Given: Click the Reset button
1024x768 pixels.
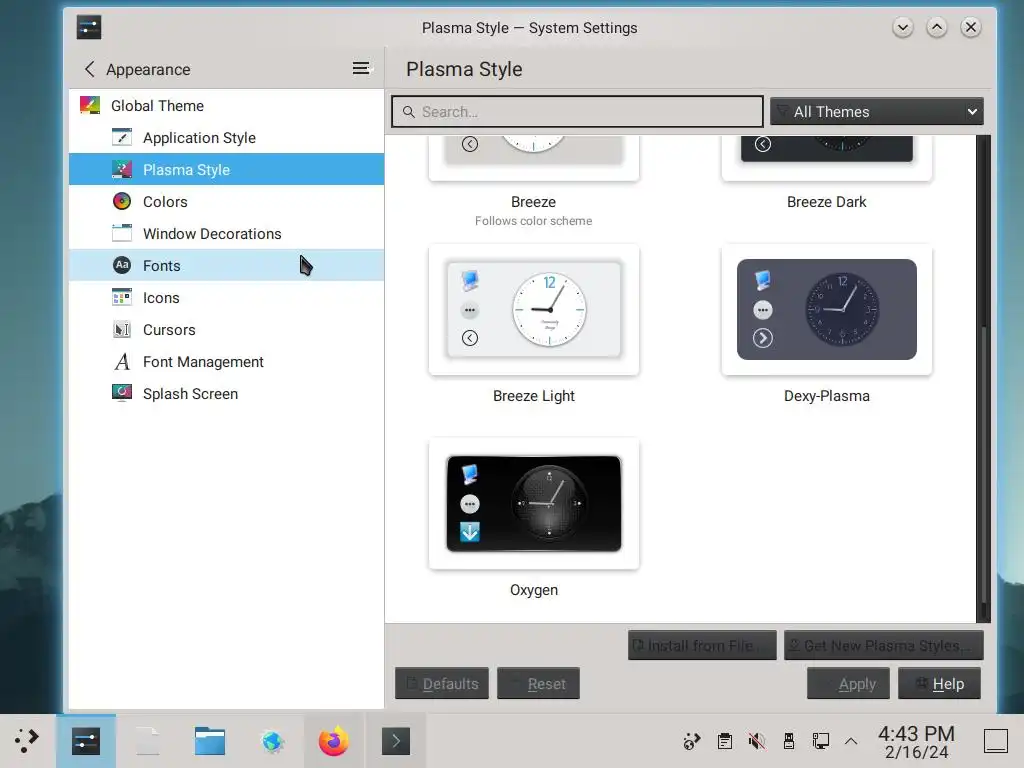Looking at the screenshot, I should pyautogui.click(x=538, y=683).
